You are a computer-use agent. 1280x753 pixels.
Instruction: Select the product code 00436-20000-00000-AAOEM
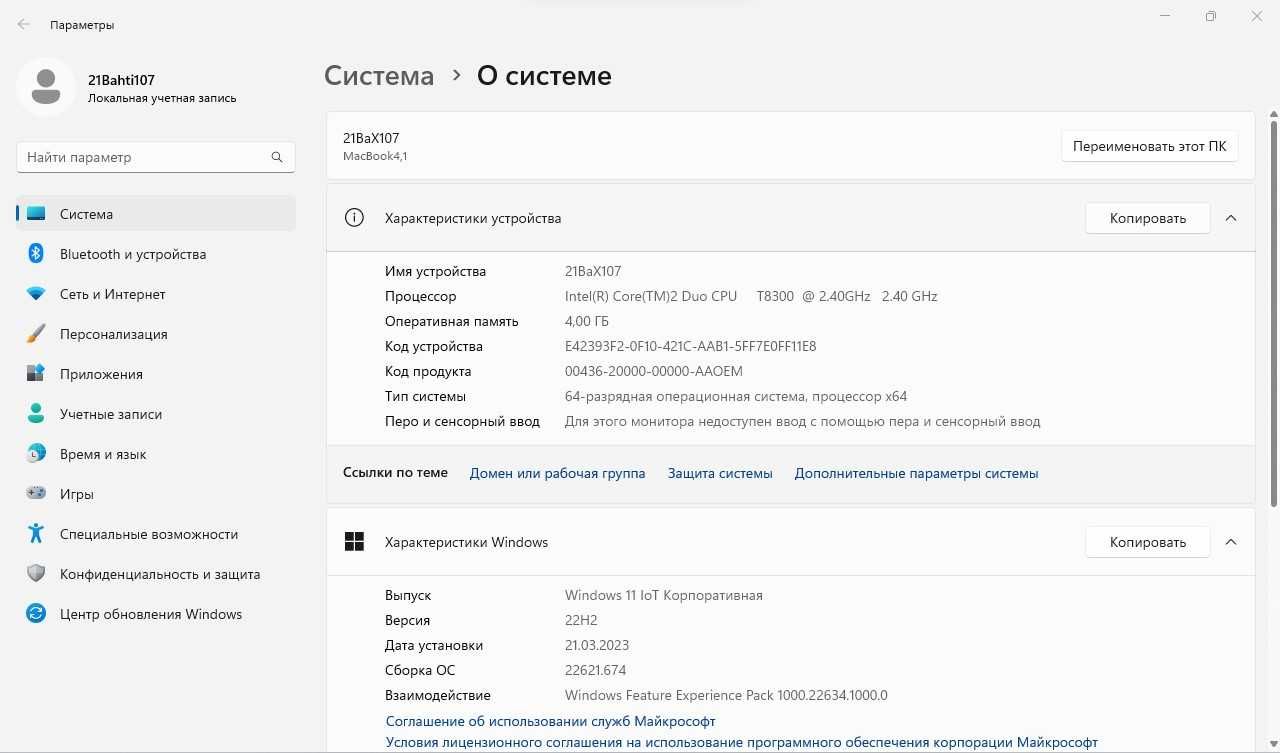pyautogui.click(x=654, y=371)
